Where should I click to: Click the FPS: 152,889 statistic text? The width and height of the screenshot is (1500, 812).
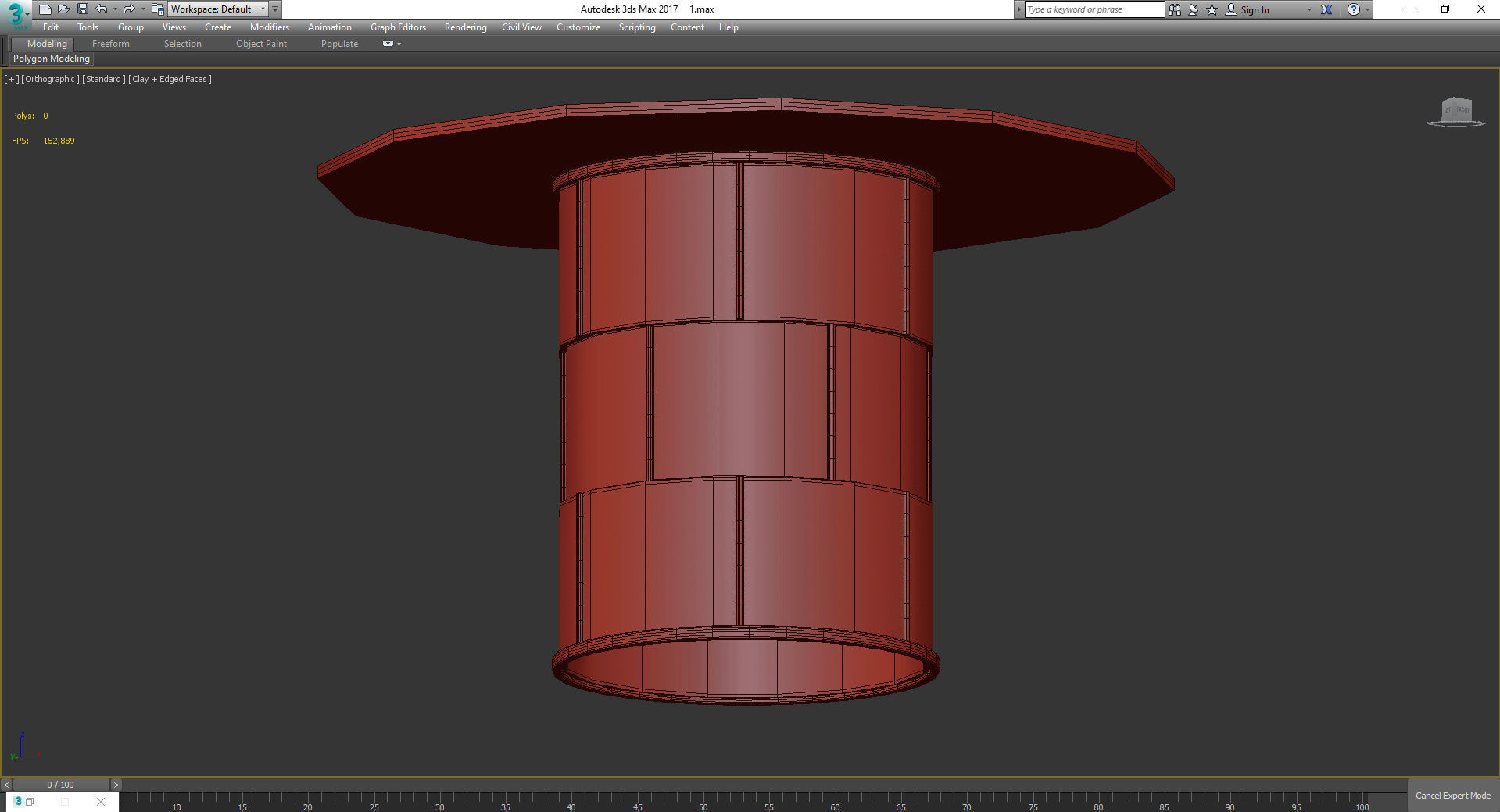click(43, 141)
